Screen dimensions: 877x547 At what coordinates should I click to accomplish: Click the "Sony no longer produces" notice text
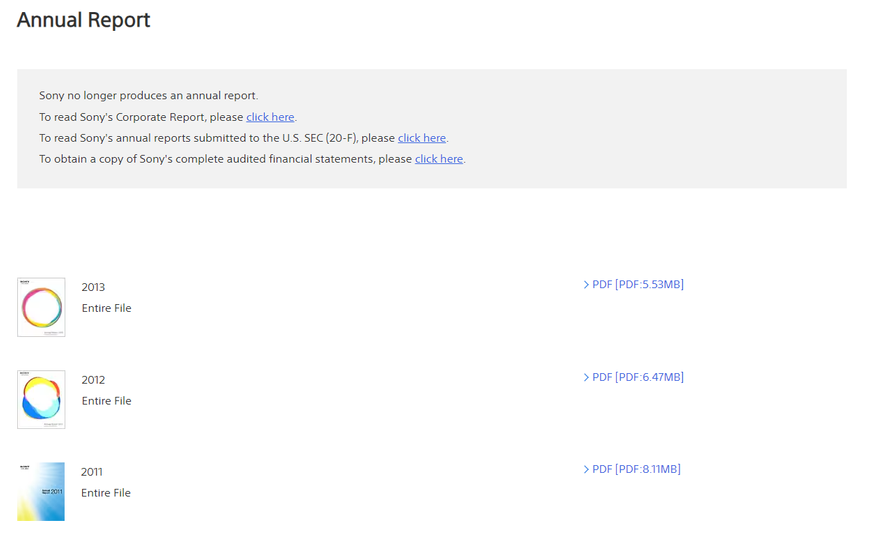pos(148,96)
